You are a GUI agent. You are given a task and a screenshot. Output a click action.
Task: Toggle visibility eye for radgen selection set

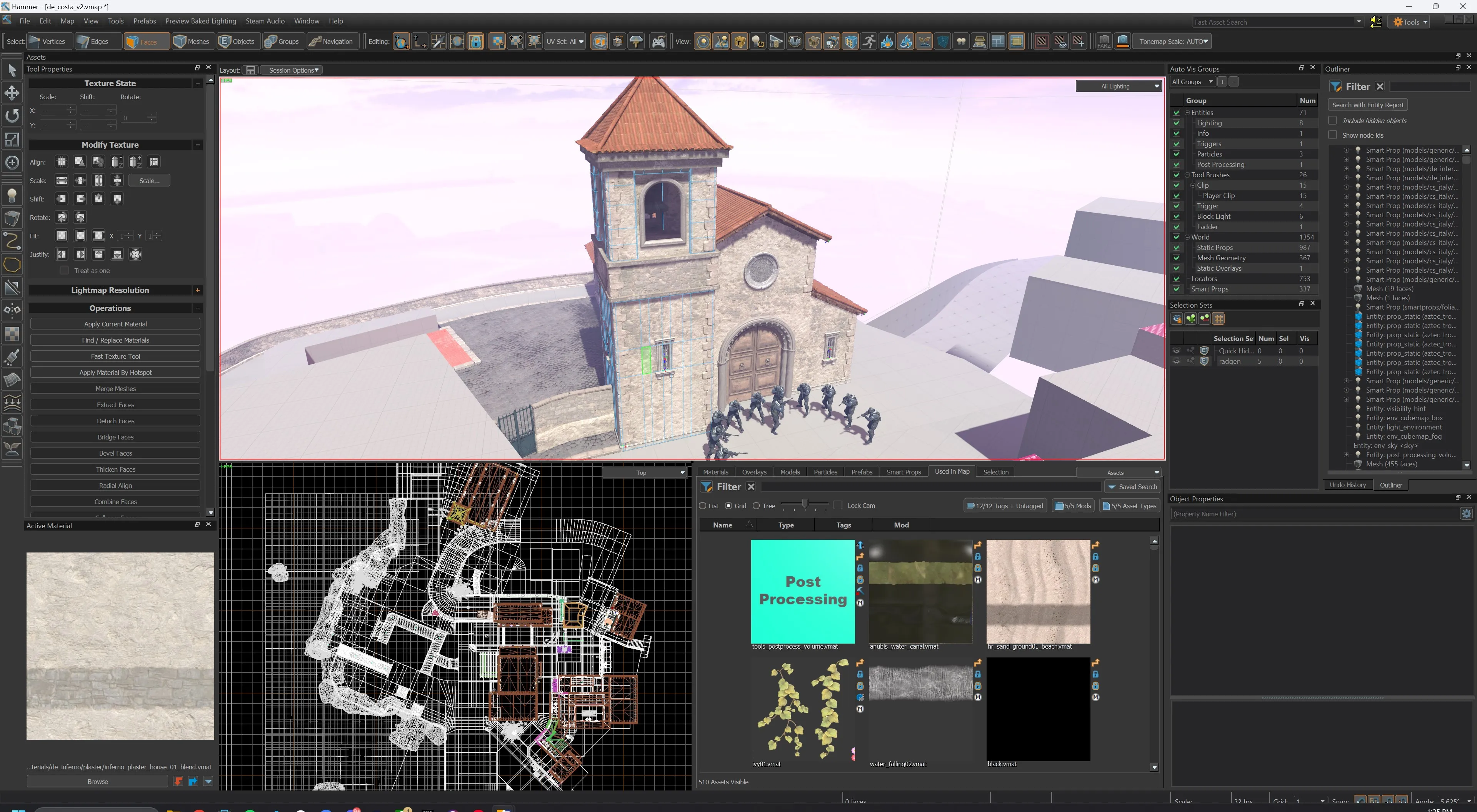pos(1177,361)
